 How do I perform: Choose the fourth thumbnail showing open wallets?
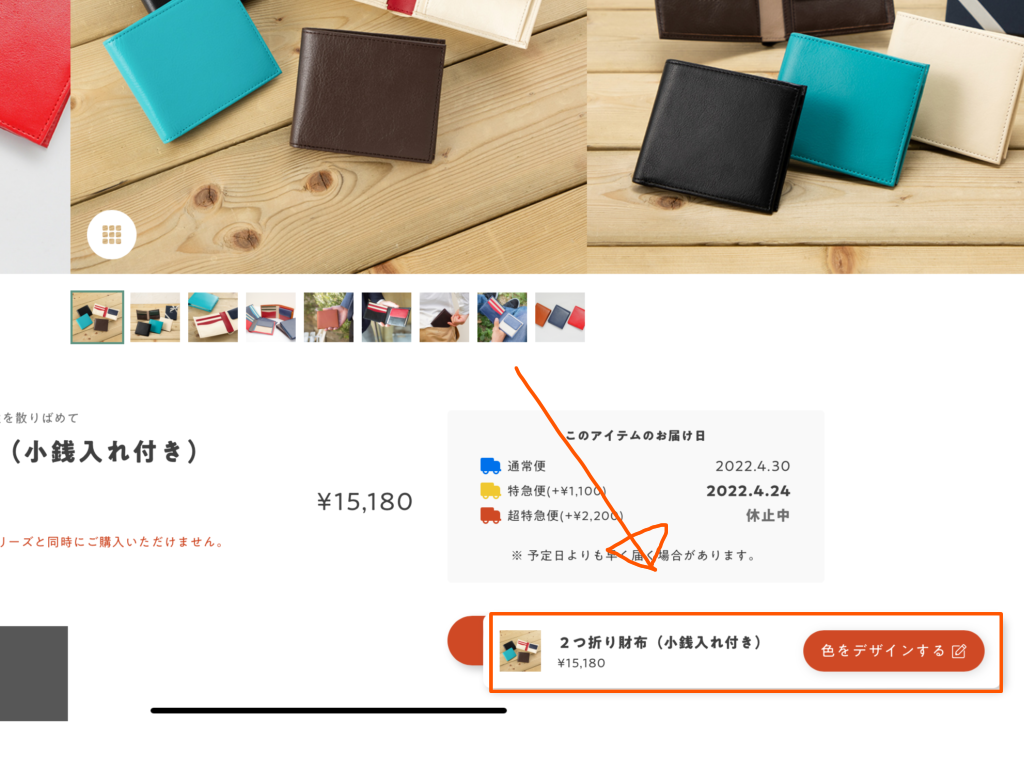pyautogui.click(x=270, y=317)
